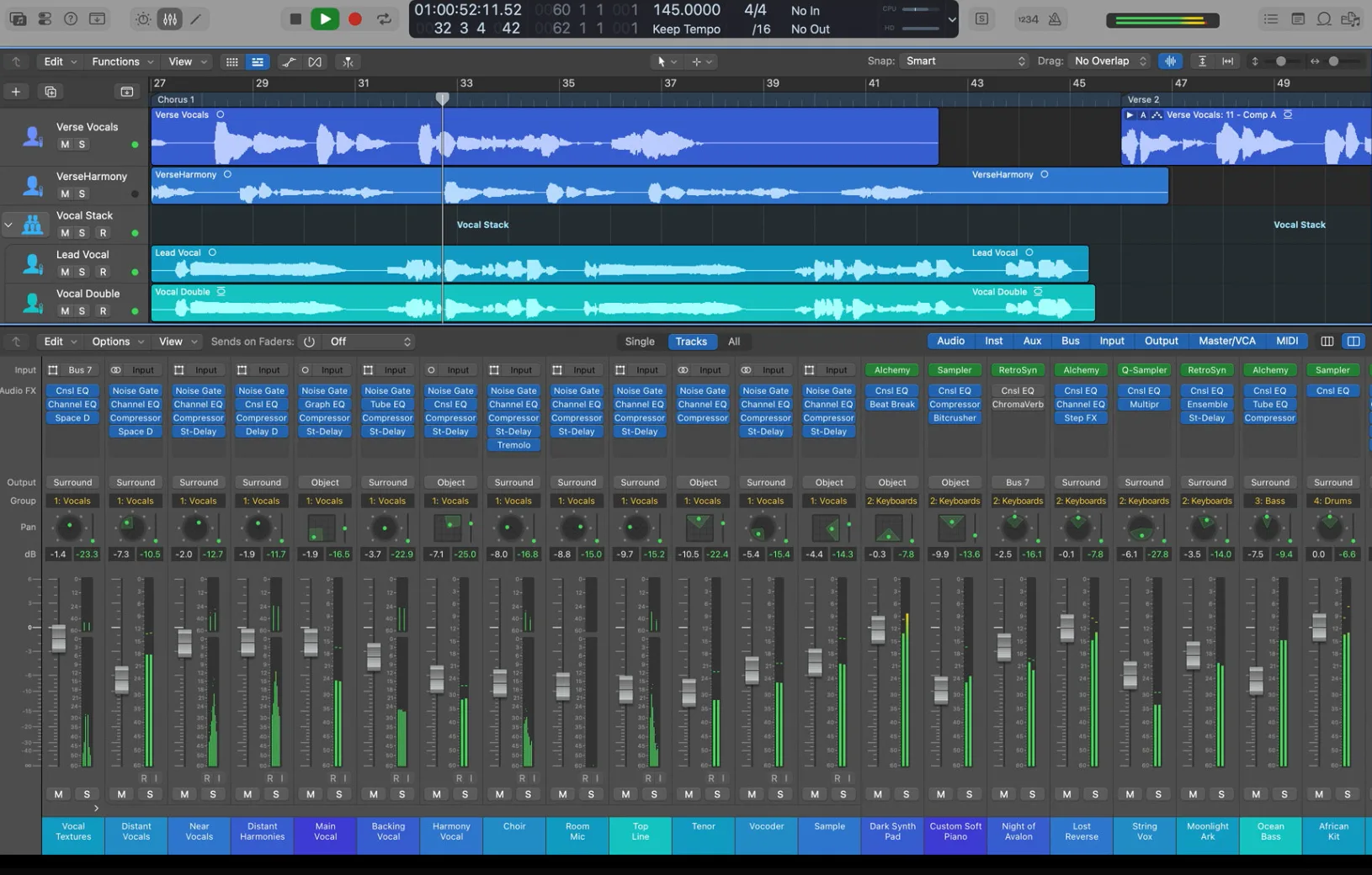Open Tremolo plug-in on Choir channel
1372x875 pixels.
pyautogui.click(x=513, y=445)
